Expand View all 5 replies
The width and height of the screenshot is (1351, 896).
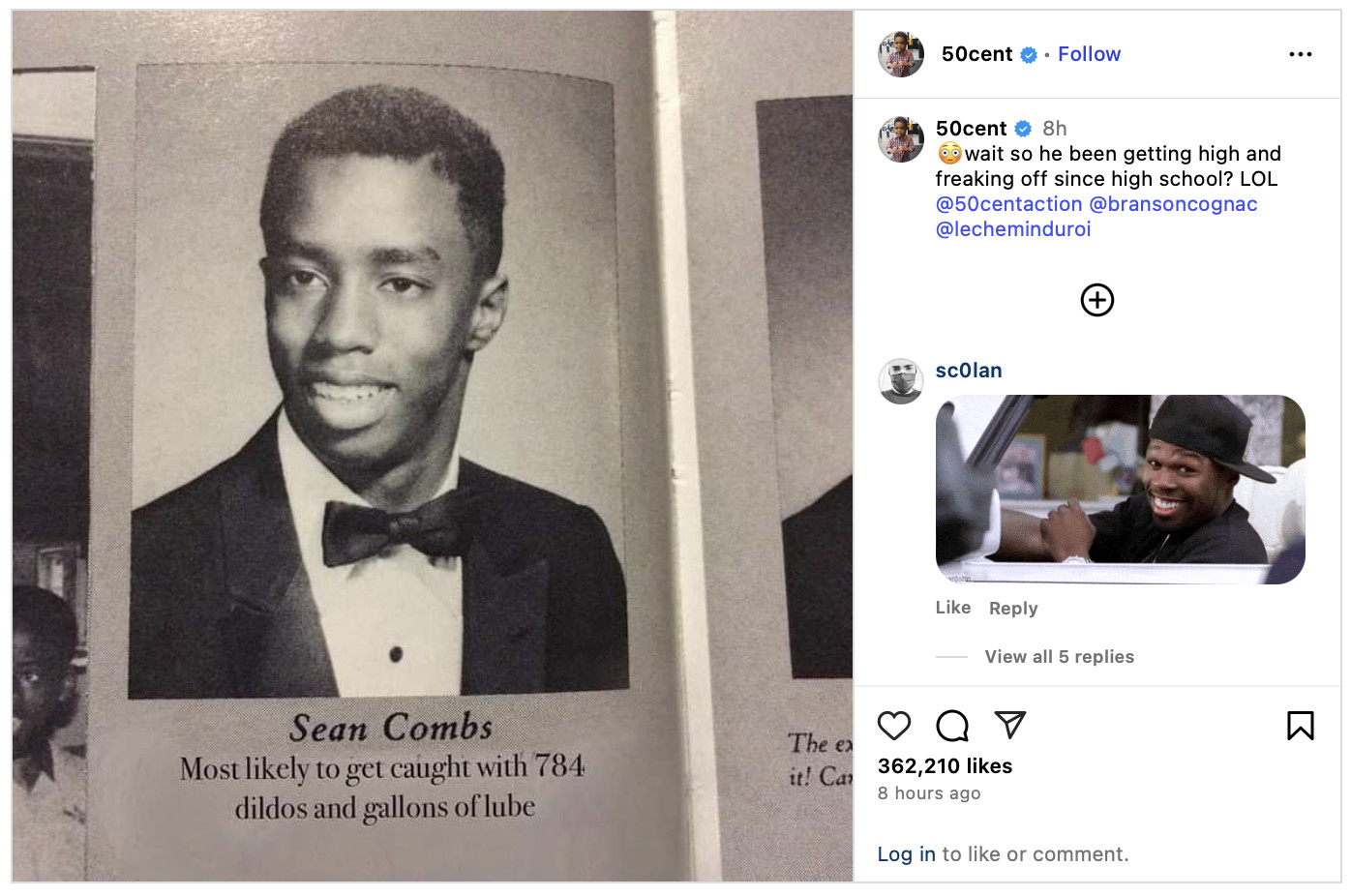[1059, 656]
